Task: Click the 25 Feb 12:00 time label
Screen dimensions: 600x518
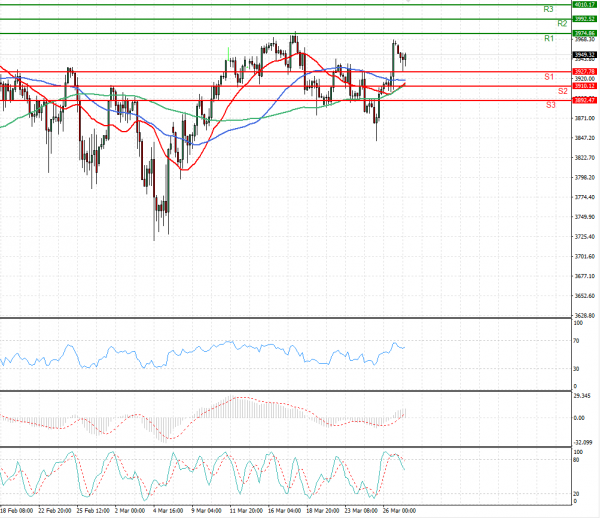Action: (93, 510)
